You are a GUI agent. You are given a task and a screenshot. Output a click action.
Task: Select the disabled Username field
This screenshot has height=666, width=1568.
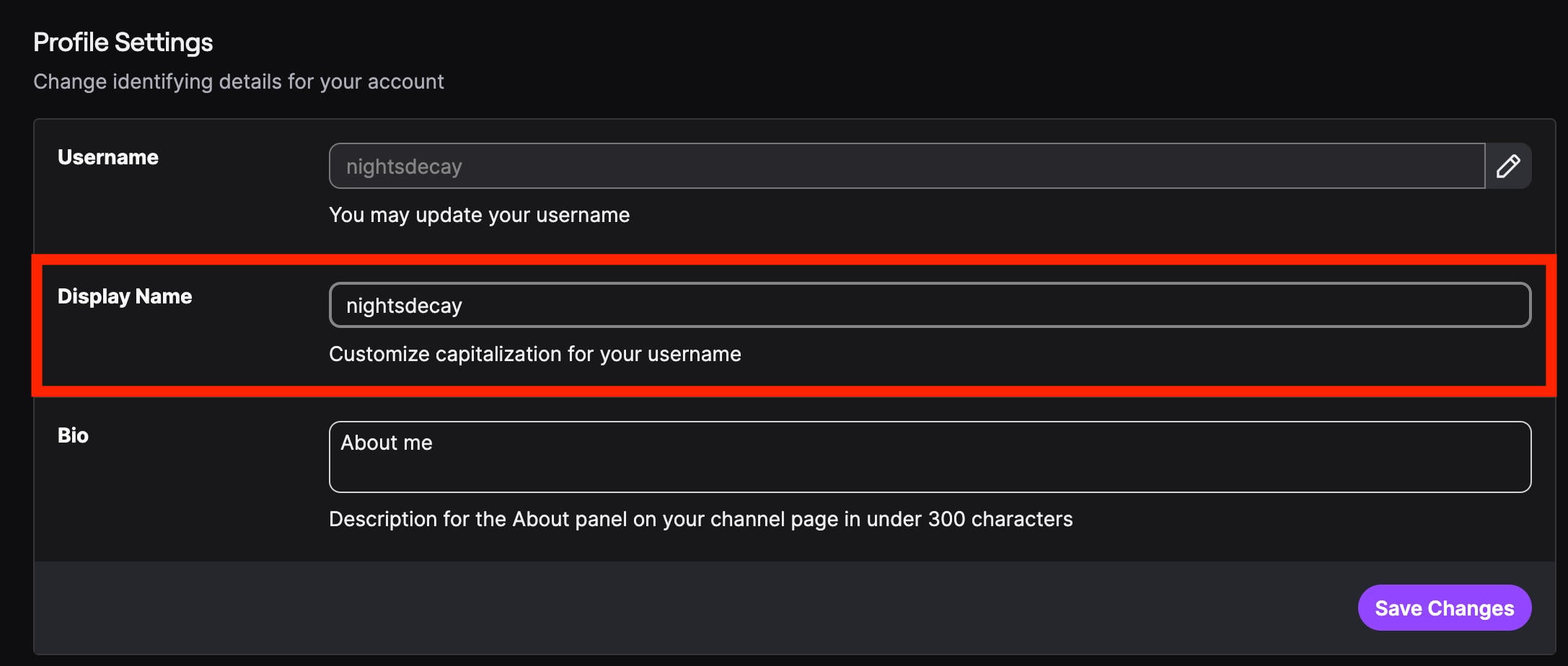click(x=907, y=166)
